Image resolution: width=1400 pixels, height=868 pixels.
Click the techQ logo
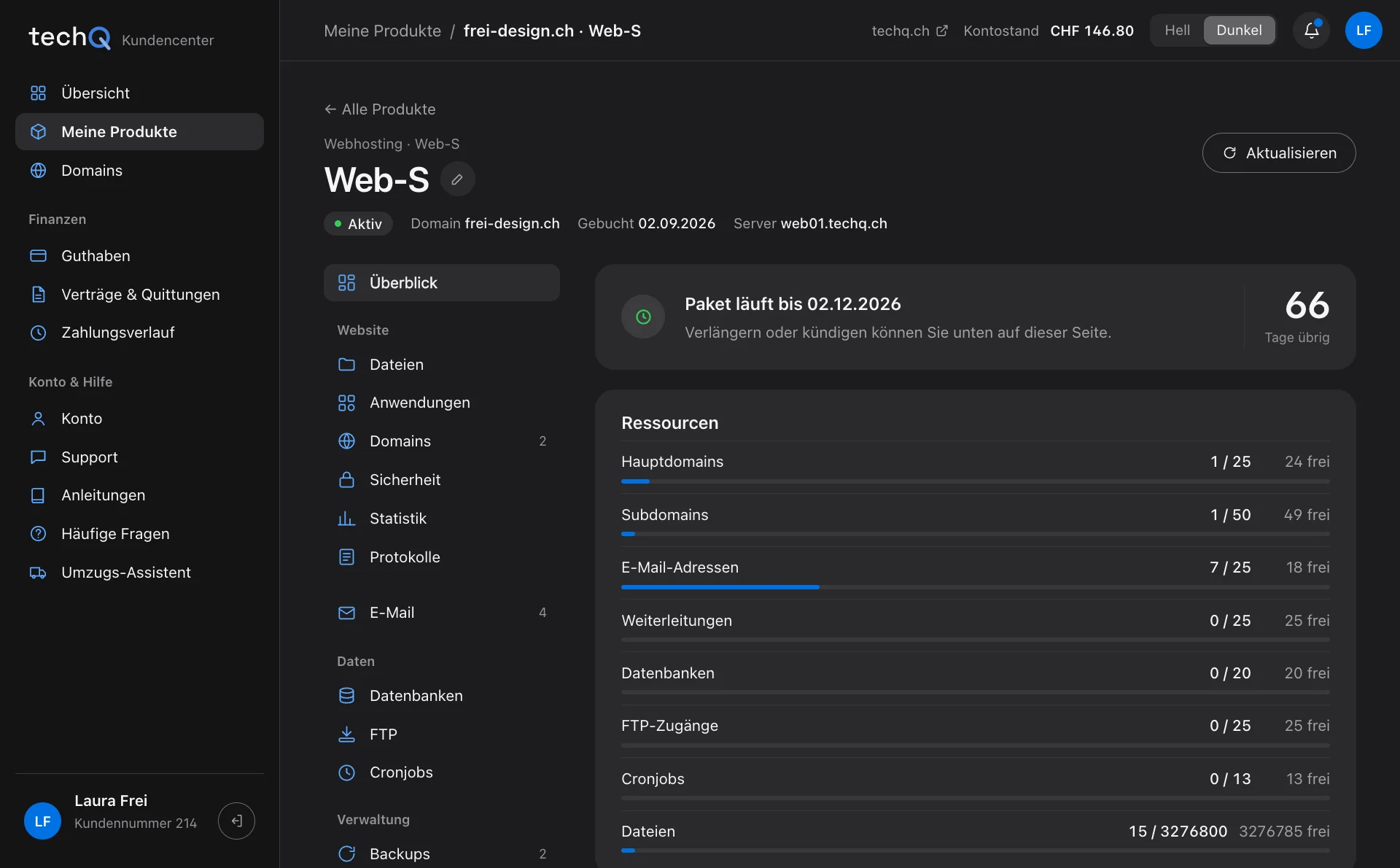coord(70,37)
